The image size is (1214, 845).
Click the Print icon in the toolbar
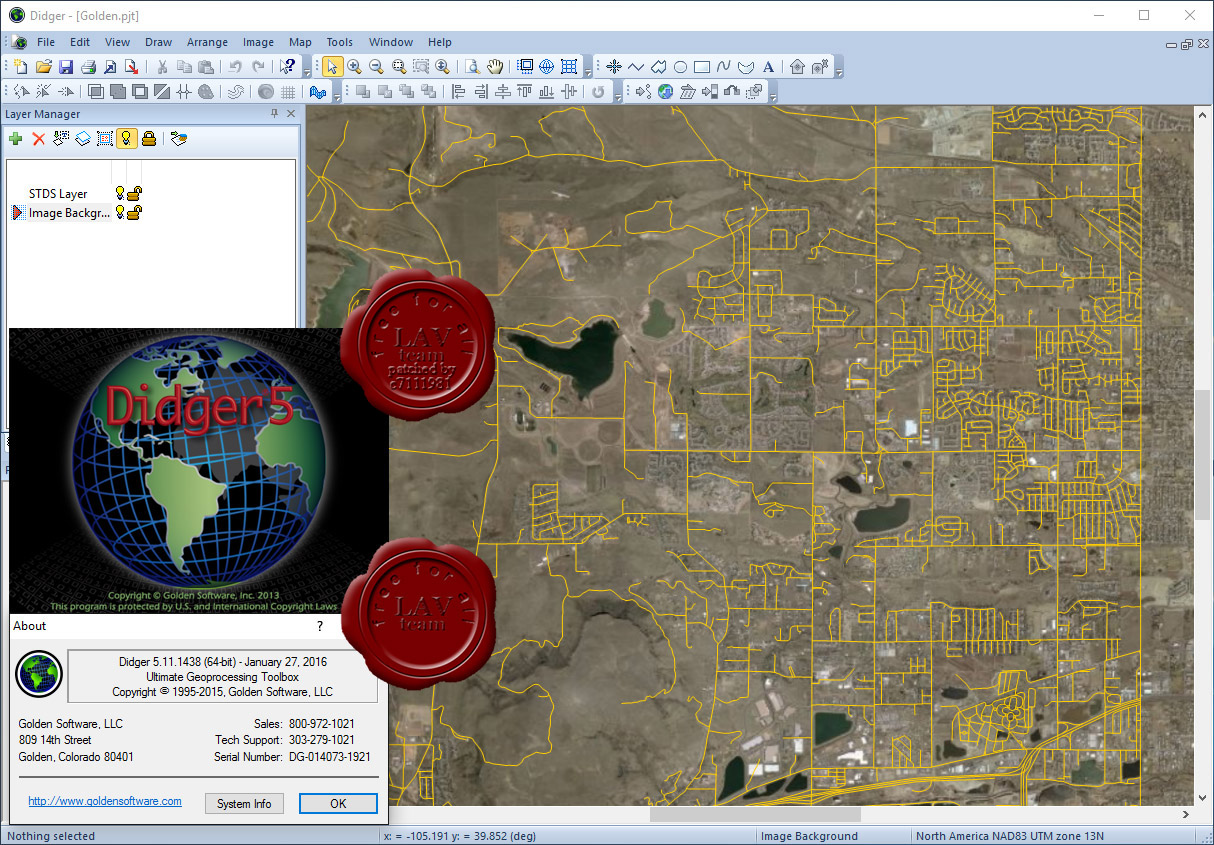tap(88, 67)
